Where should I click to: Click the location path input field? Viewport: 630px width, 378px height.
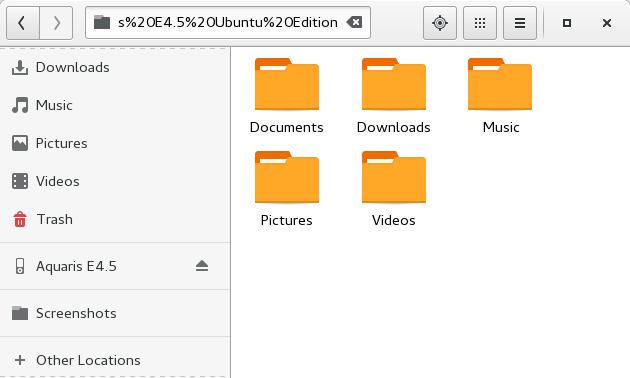click(x=228, y=22)
